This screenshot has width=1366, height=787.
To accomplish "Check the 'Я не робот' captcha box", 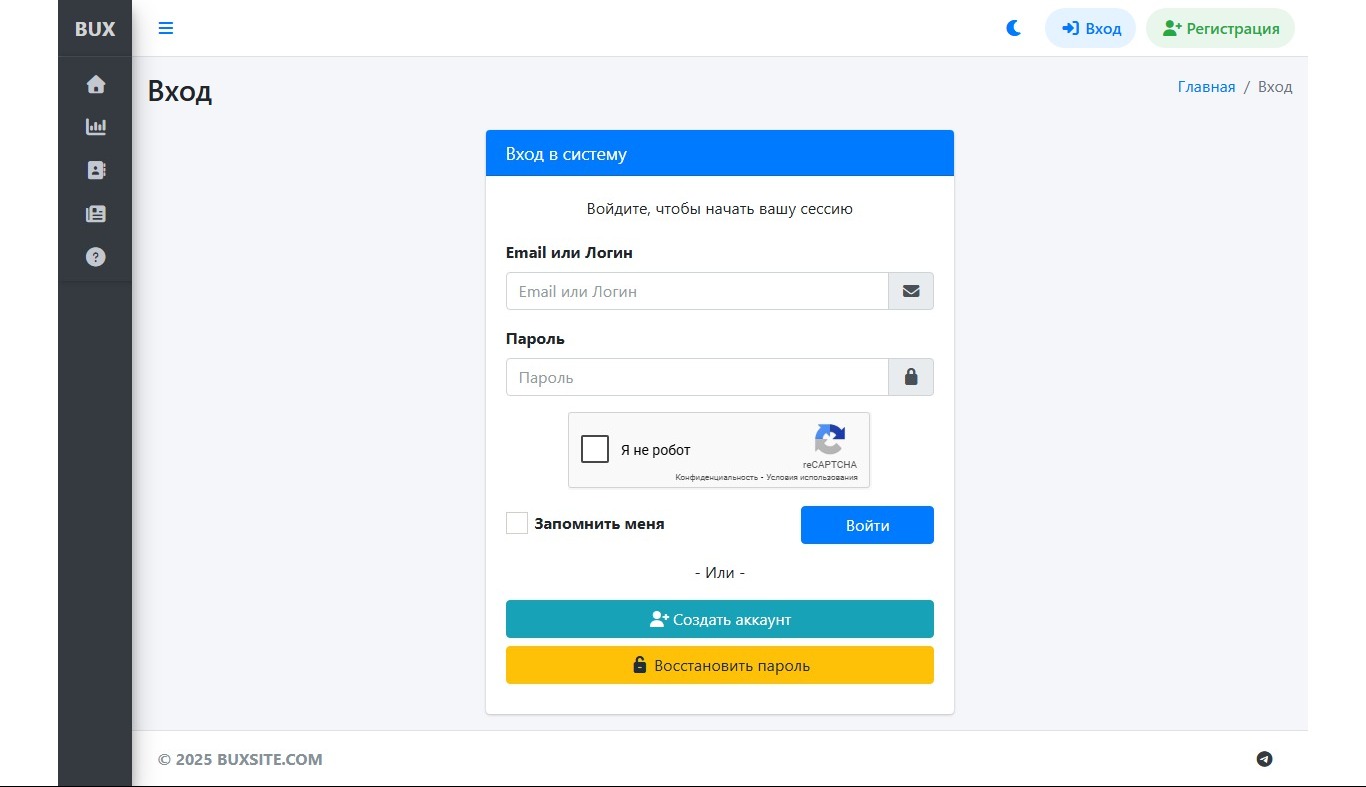I will 595,449.
